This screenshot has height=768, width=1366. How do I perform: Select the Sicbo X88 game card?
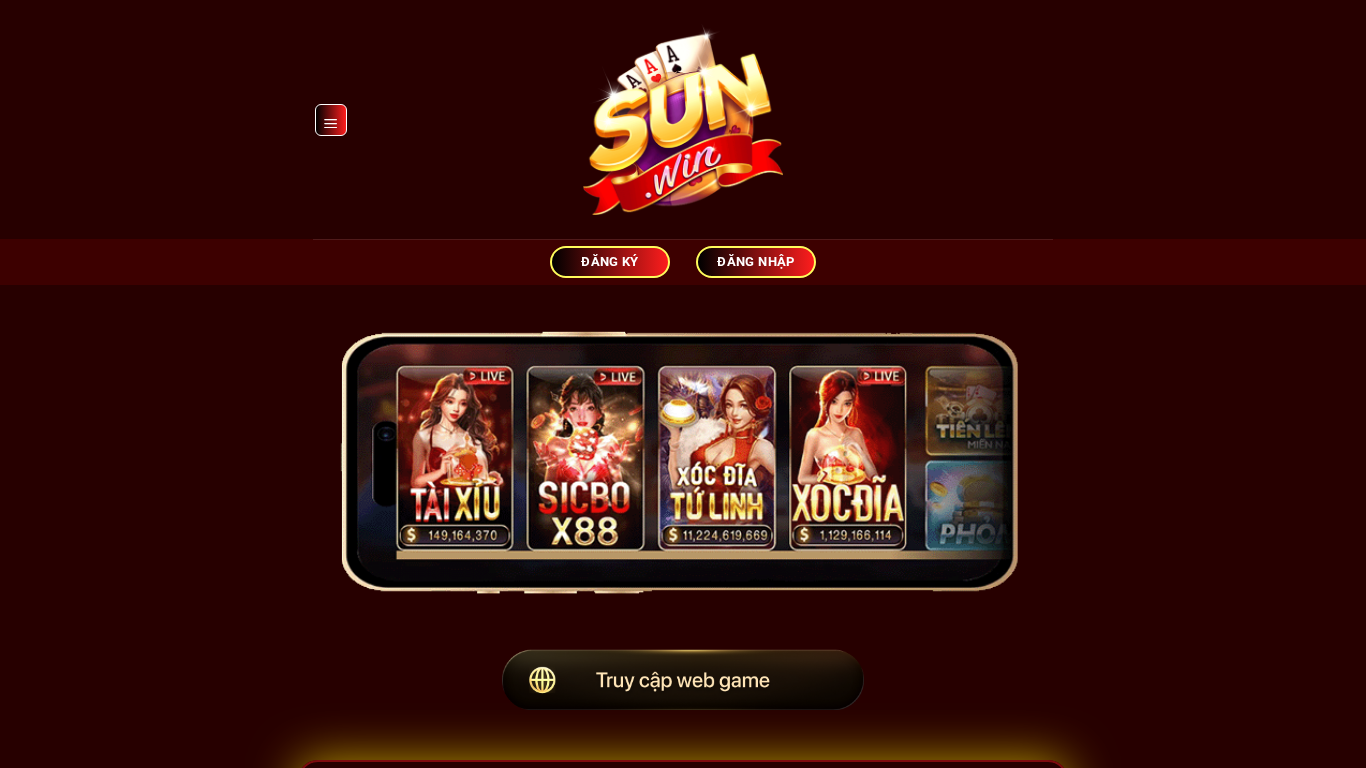[586, 458]
